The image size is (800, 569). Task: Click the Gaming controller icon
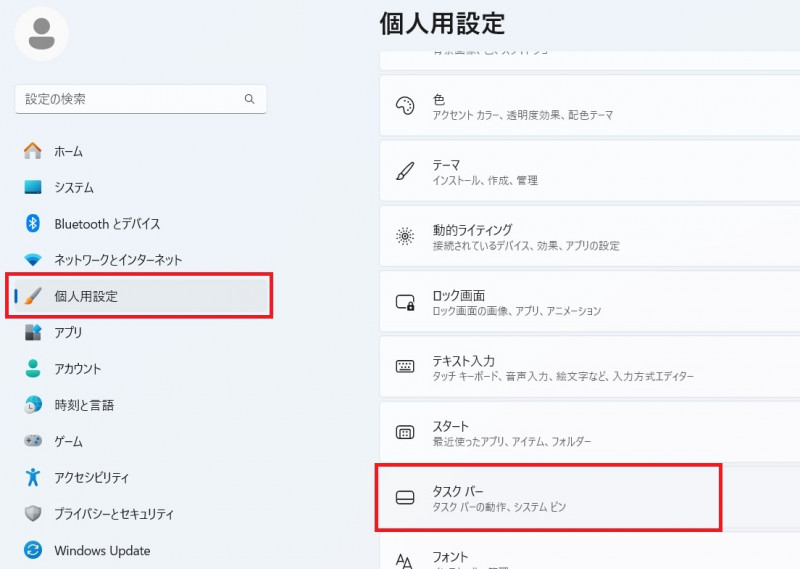[33, 440]
